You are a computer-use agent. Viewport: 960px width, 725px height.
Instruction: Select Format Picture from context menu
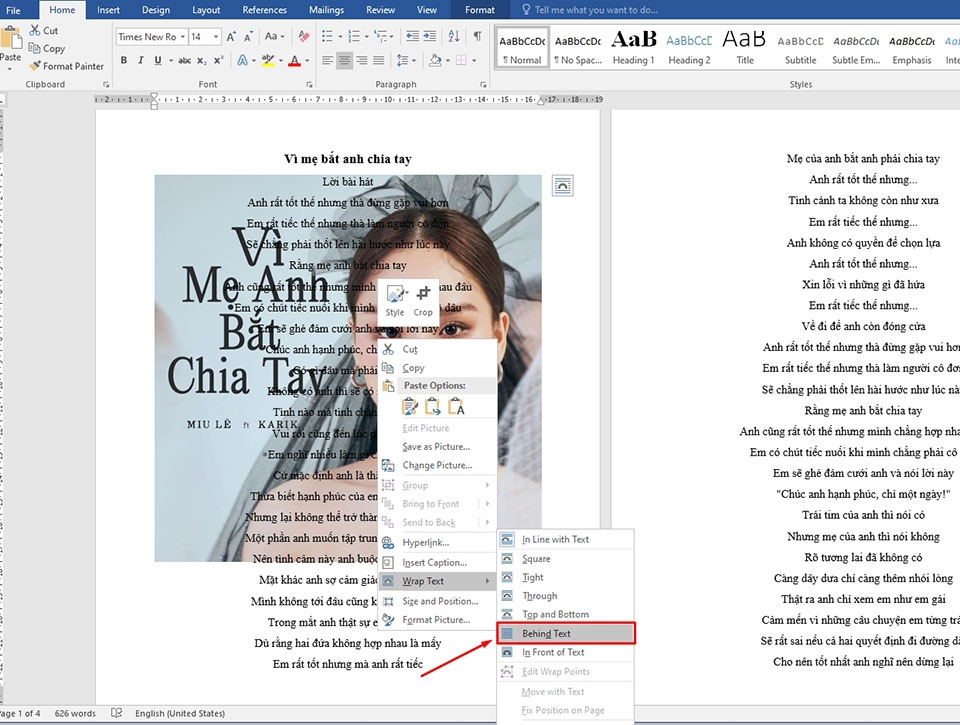click(x=437, y=620)
